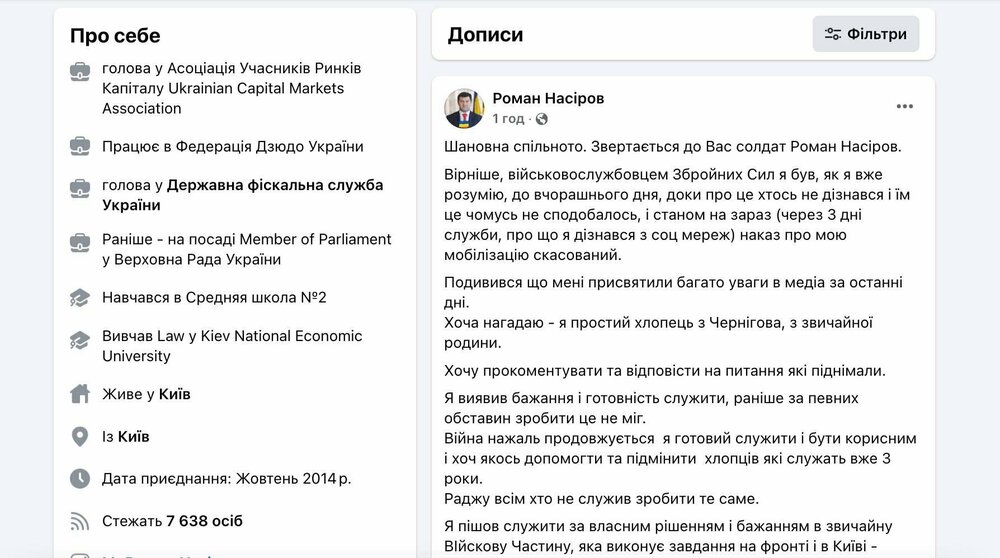Click the briefcase icon beside Державна фіскальна служба

80,186
